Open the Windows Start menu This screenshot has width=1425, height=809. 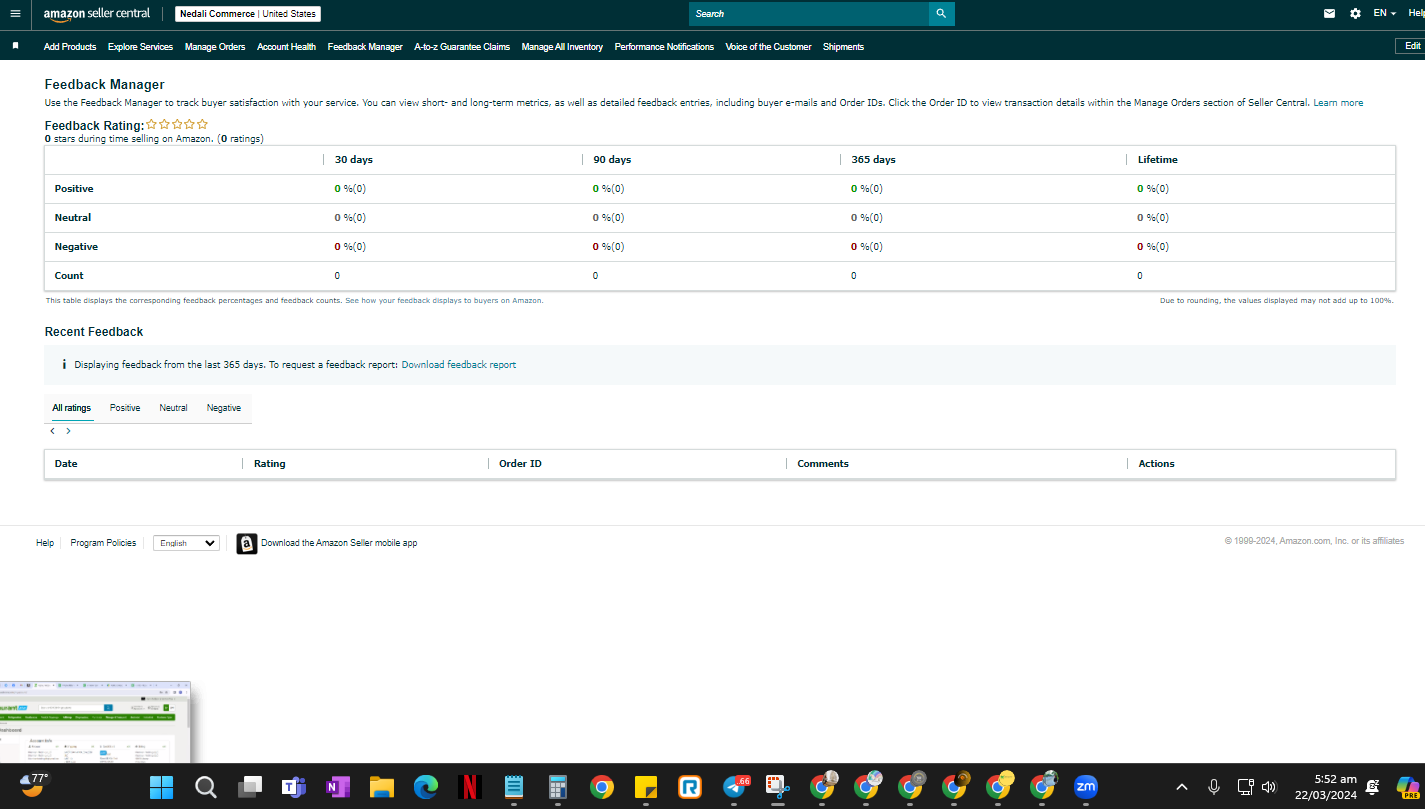[x=161, y=787]
